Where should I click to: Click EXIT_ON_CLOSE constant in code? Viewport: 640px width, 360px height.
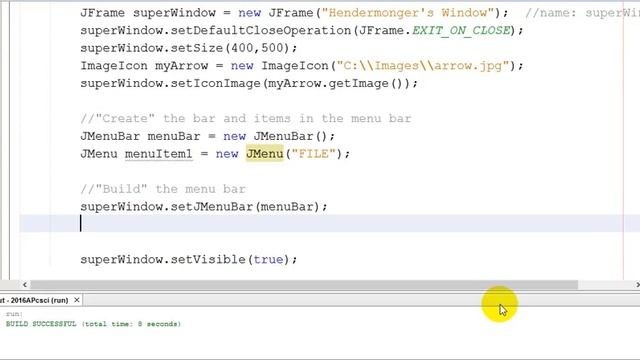[x=461, y=31]
